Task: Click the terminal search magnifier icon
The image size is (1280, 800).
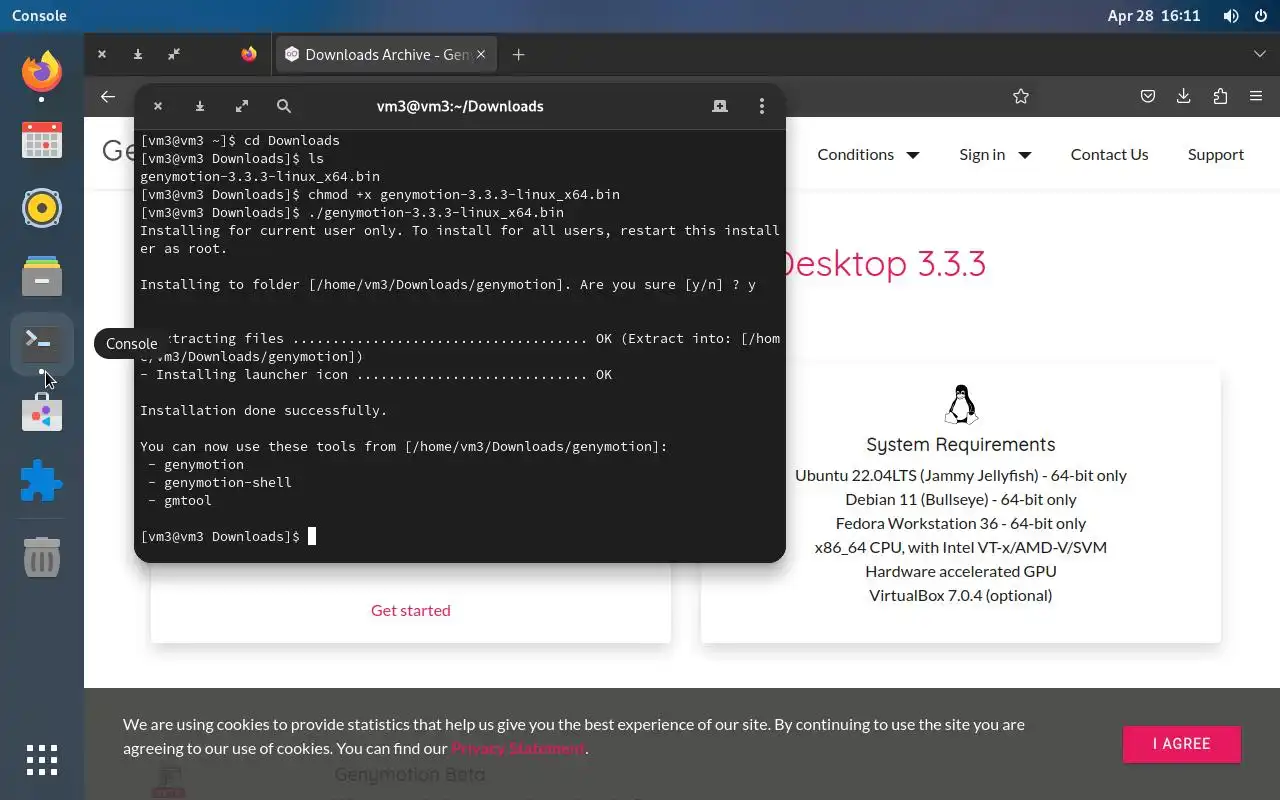Action: click(x=284, y=106)
